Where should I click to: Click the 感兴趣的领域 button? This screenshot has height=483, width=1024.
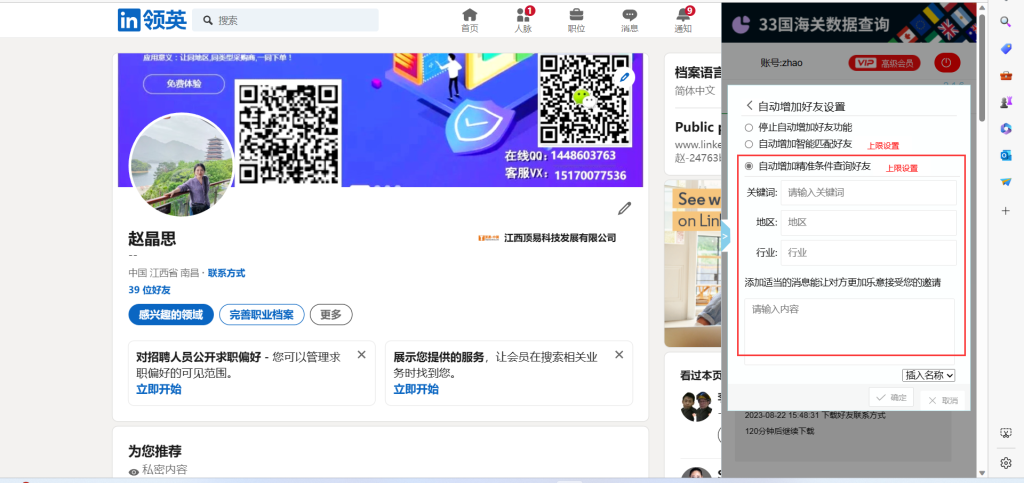click(x=170, y=315)
